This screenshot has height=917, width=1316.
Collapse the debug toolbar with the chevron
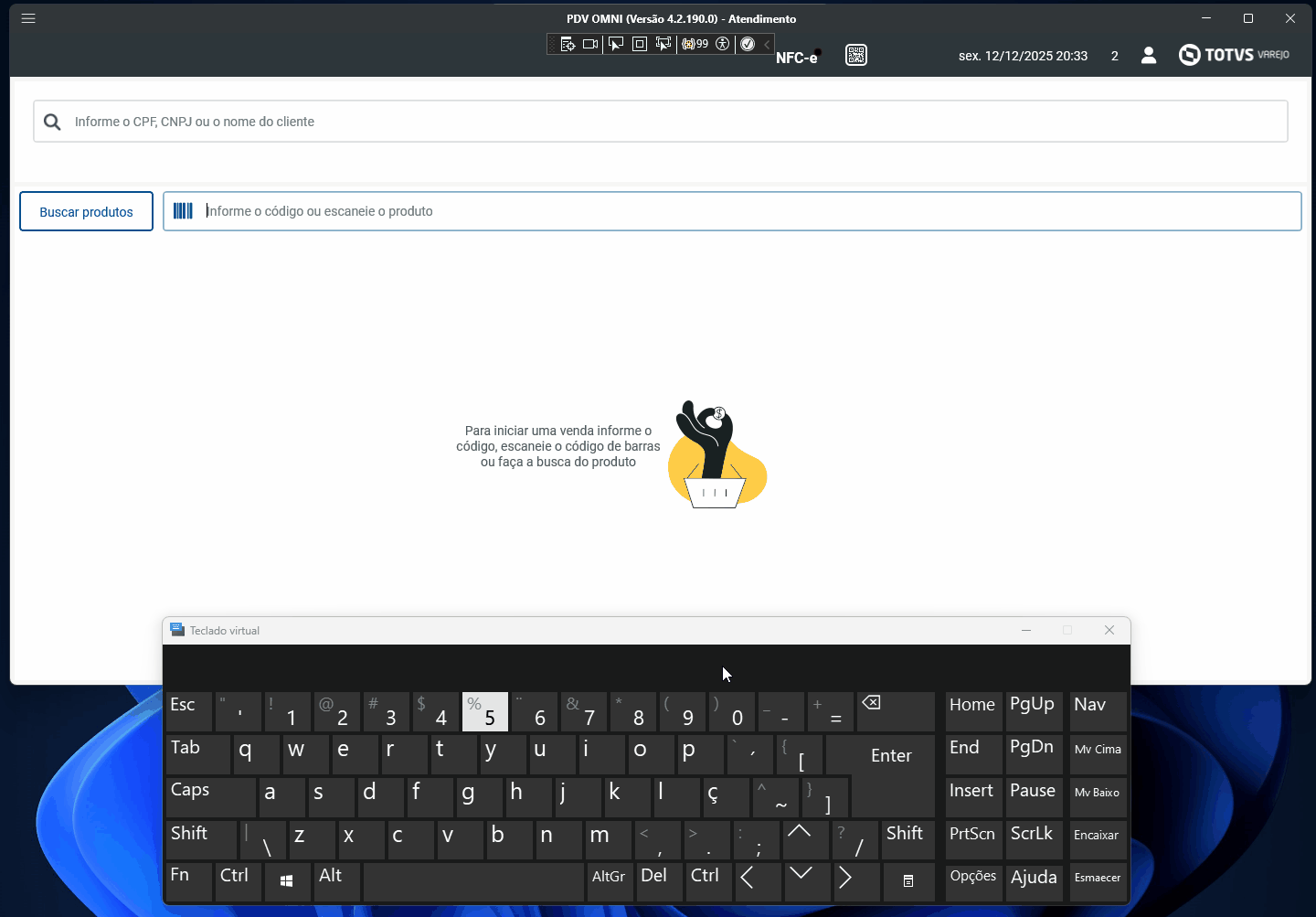coord(767,44)
